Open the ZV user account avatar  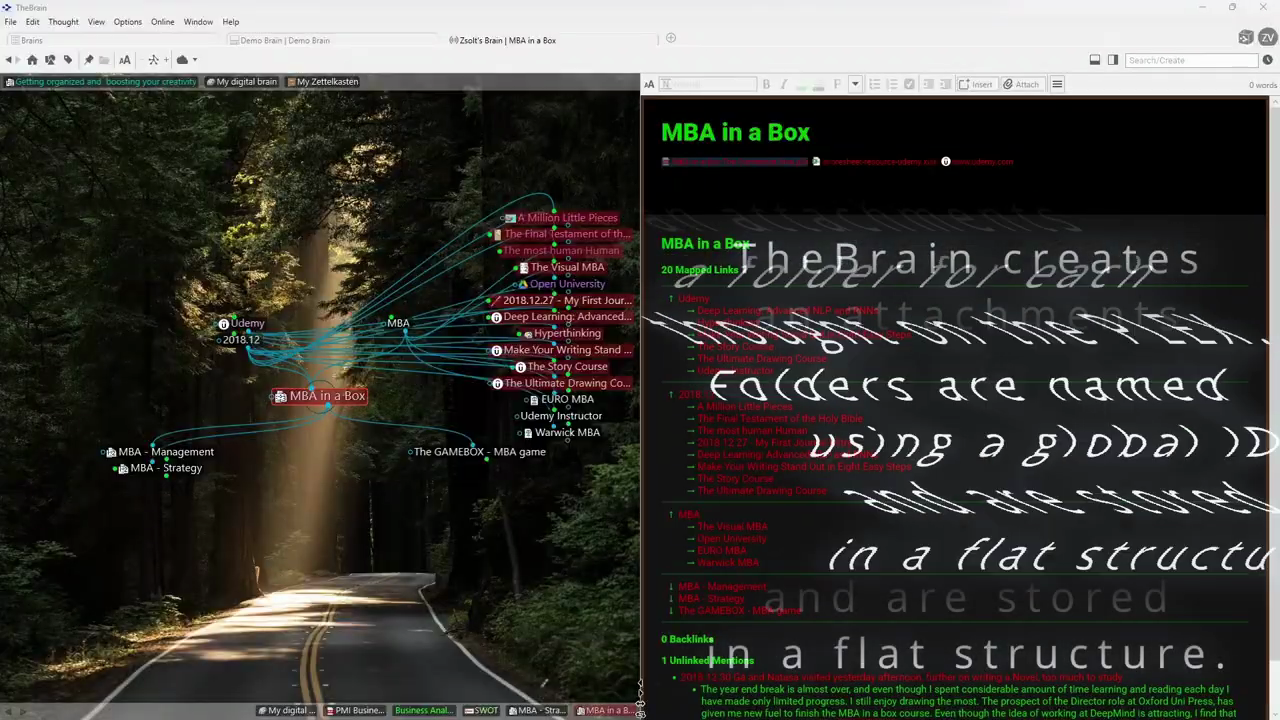(x=1267, y=37)
